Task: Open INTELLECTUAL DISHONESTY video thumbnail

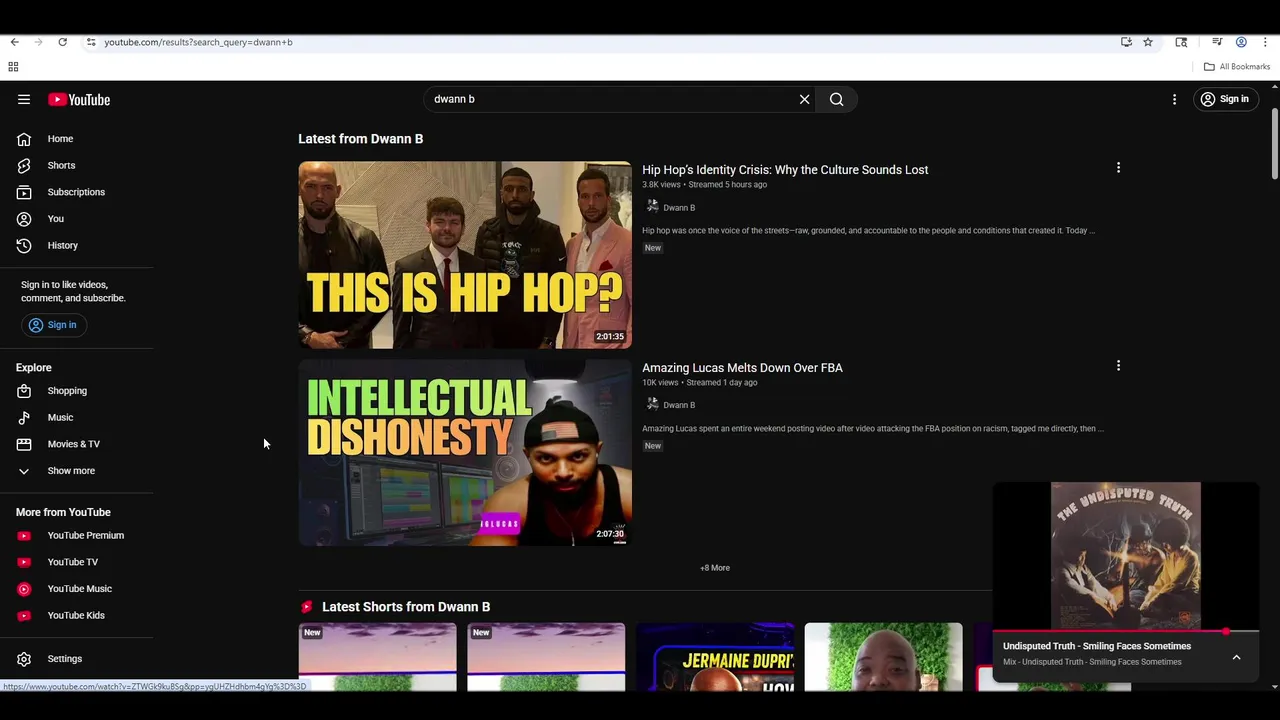Action: point(465,453)
